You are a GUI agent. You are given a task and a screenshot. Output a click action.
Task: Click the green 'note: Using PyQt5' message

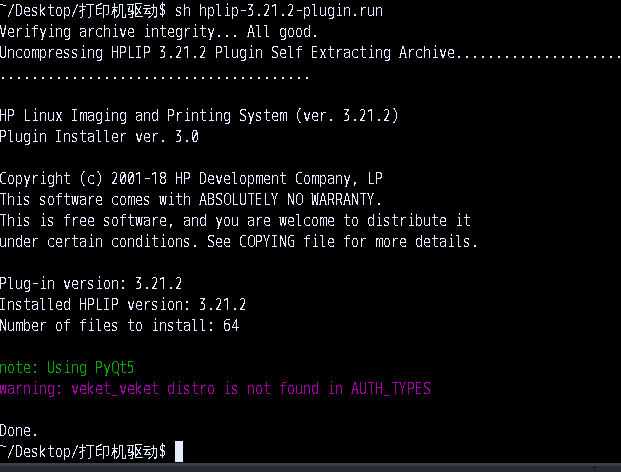[x=67, y=367]
